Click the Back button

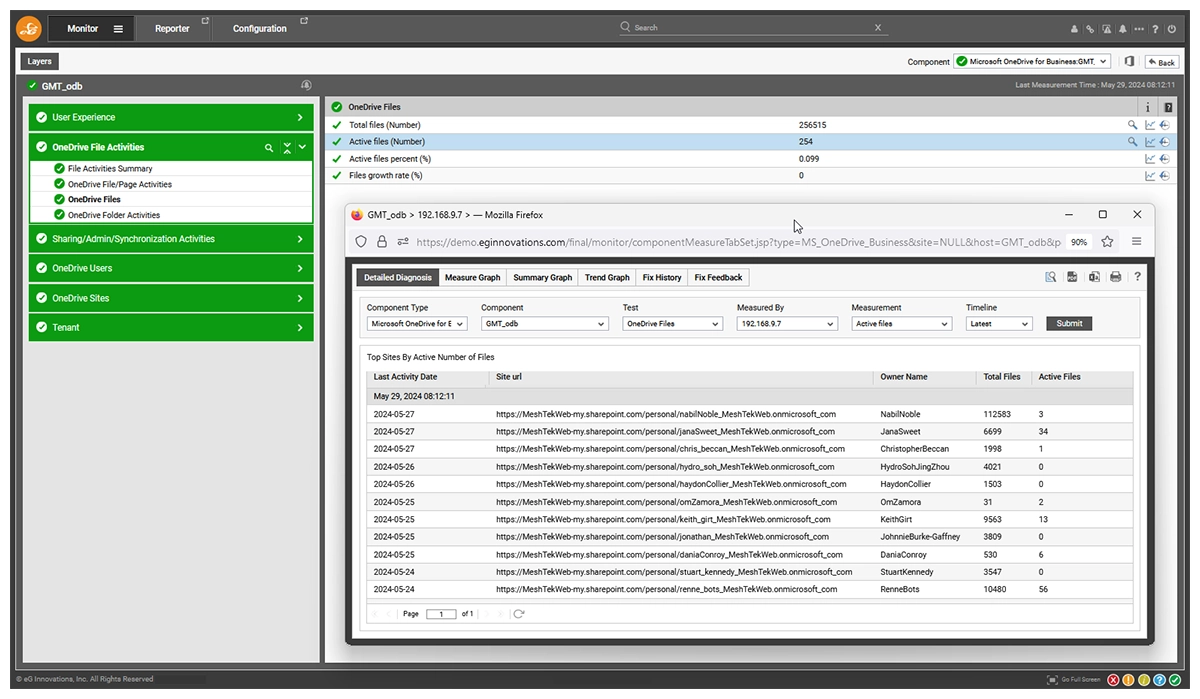coord(1161,62)
